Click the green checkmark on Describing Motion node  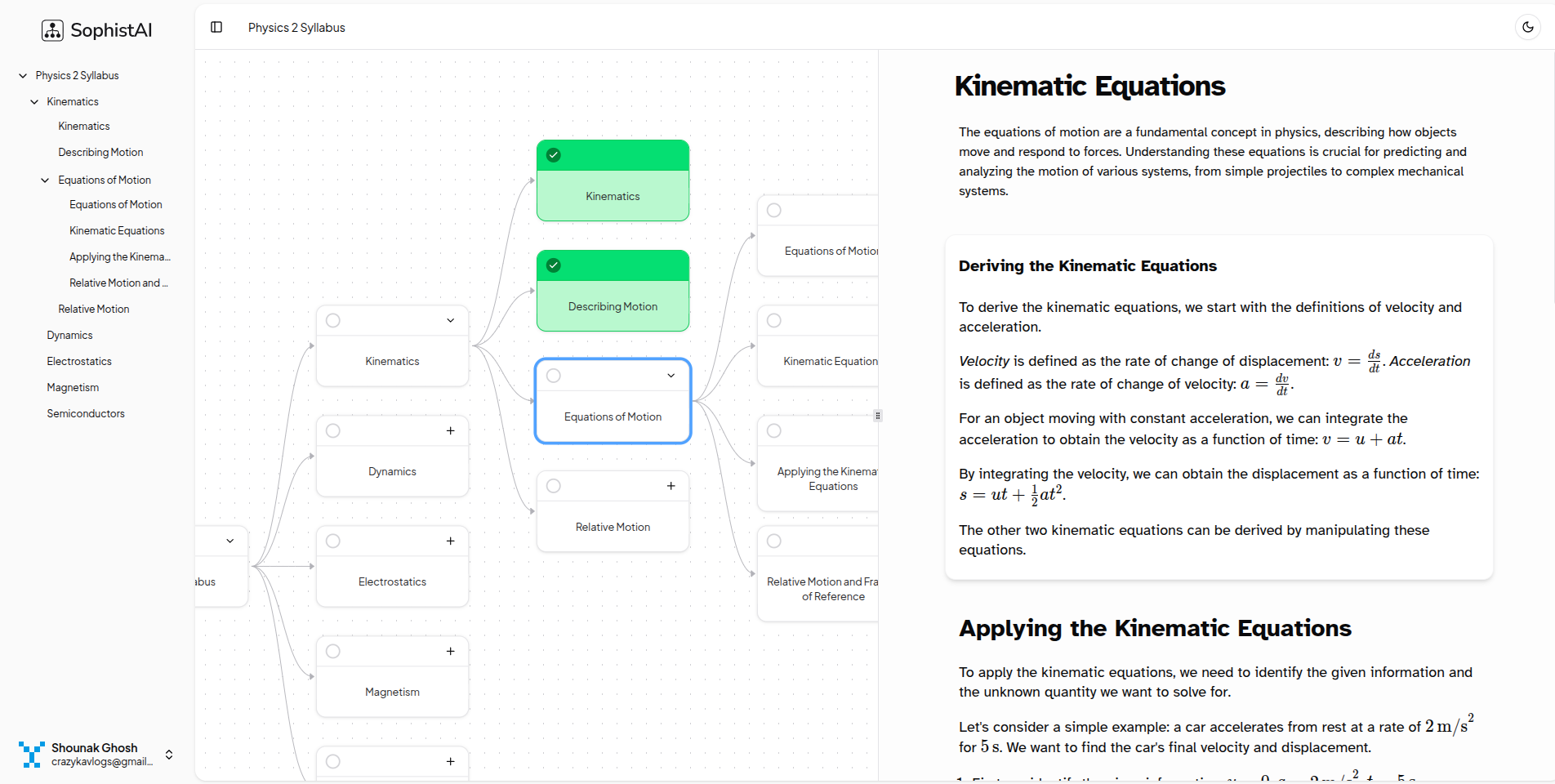[554, 265]
